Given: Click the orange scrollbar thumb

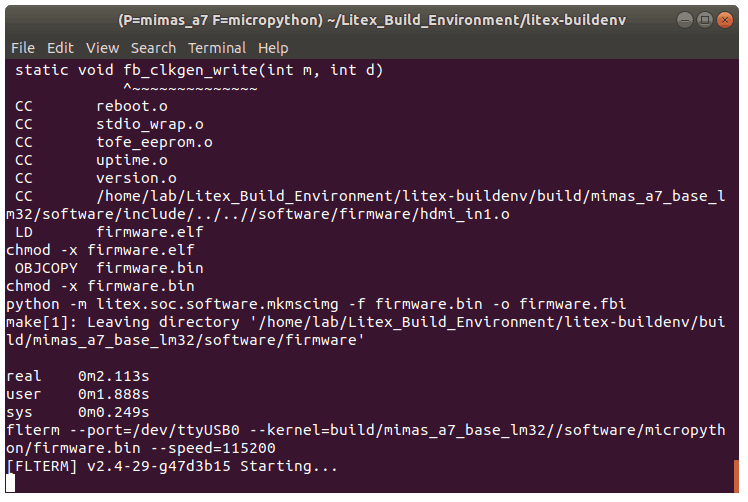Looking at the screenshot, I should (736, 477).
